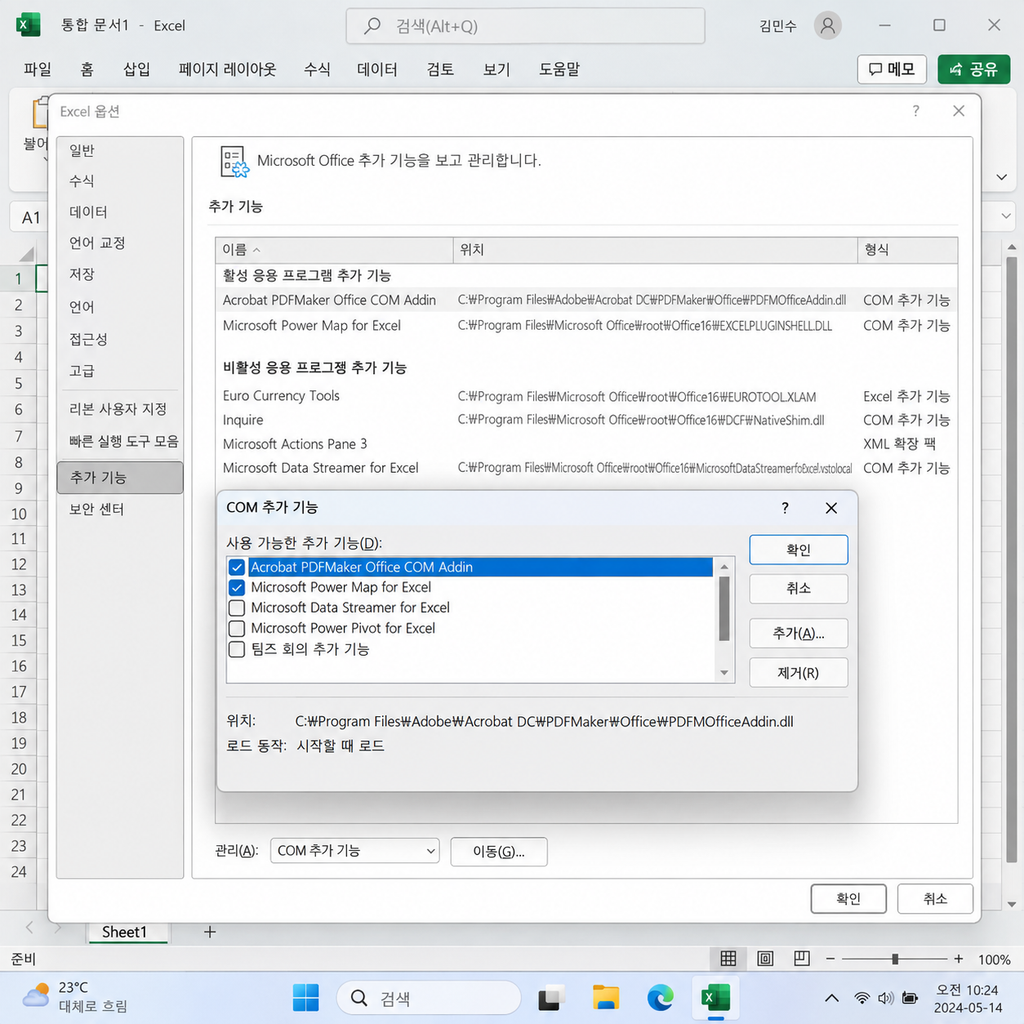This screenshot has height=1024, width=1024.
Task: Close the Excel 옵션 dialog
Action: [958, 111]
